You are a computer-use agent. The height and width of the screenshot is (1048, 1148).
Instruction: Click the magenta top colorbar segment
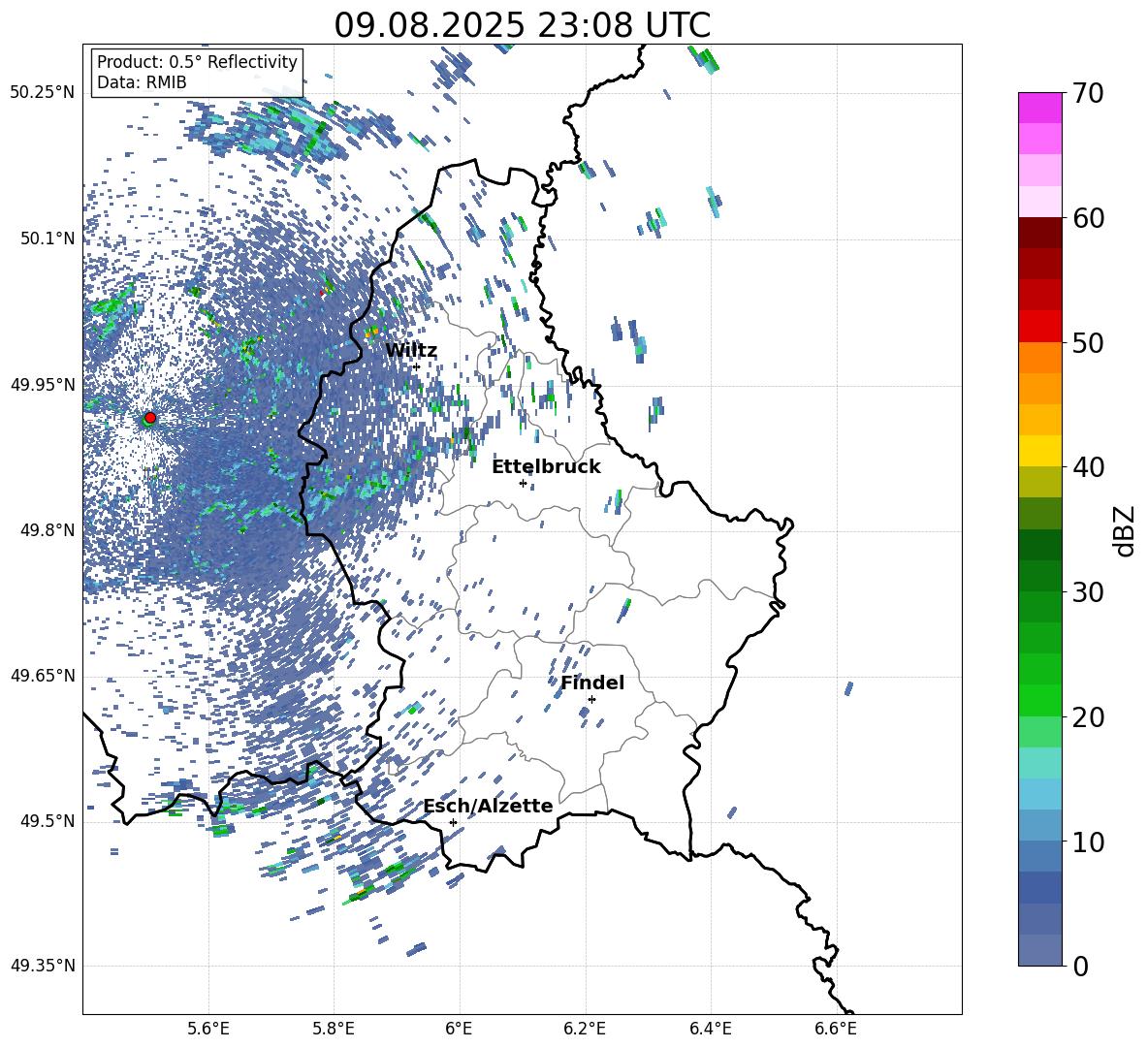click(x=1040, y=109)
